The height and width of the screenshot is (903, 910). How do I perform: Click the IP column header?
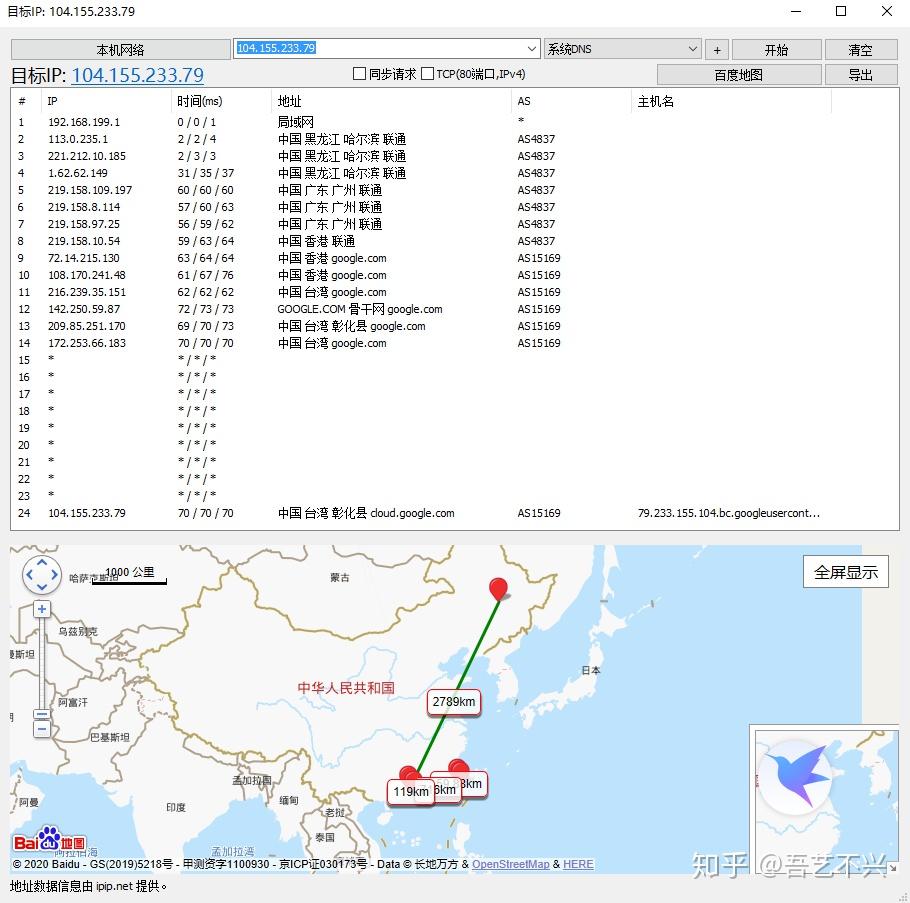106,101
